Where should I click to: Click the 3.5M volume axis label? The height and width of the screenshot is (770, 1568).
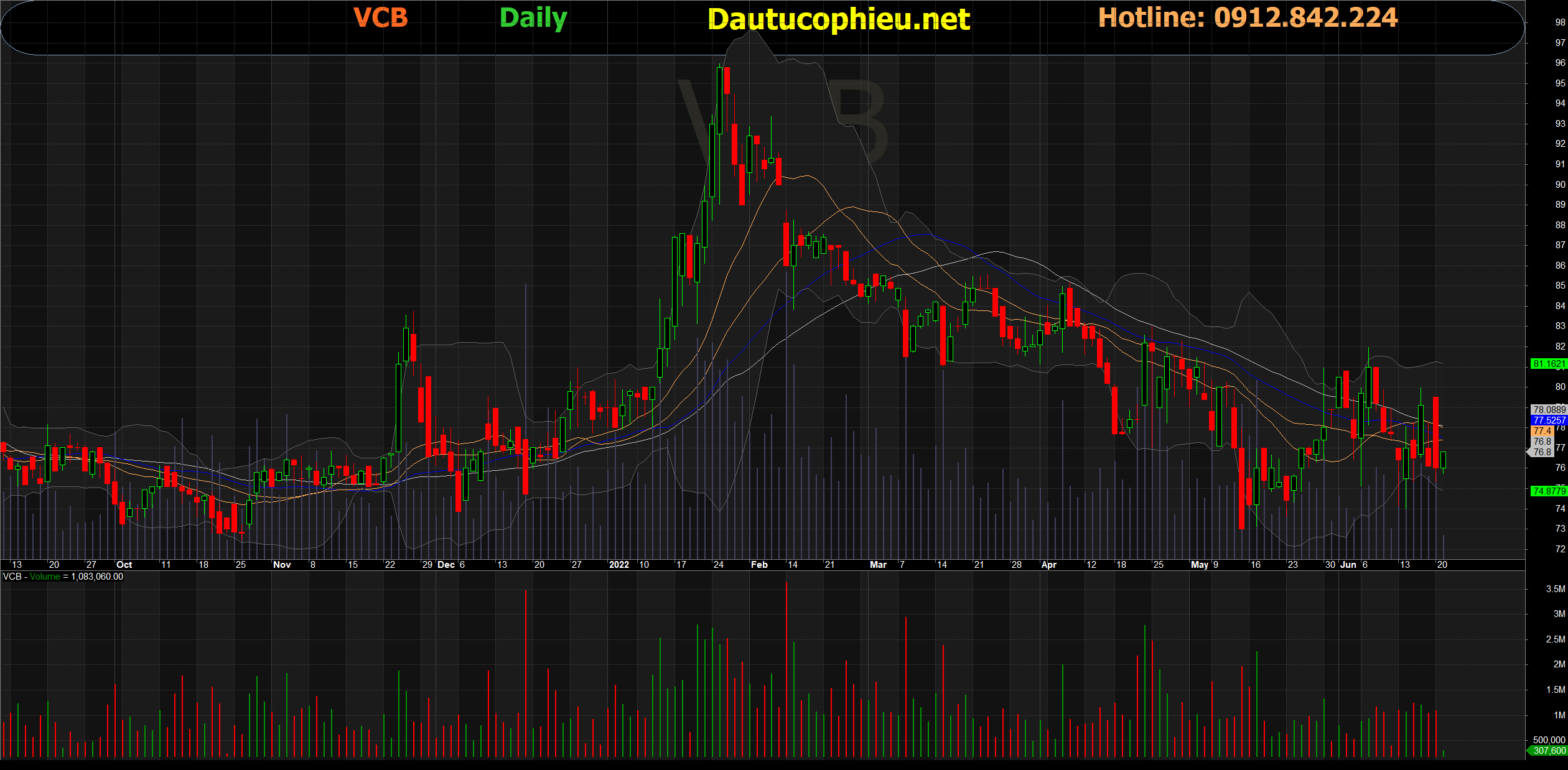coord(1555,588)
